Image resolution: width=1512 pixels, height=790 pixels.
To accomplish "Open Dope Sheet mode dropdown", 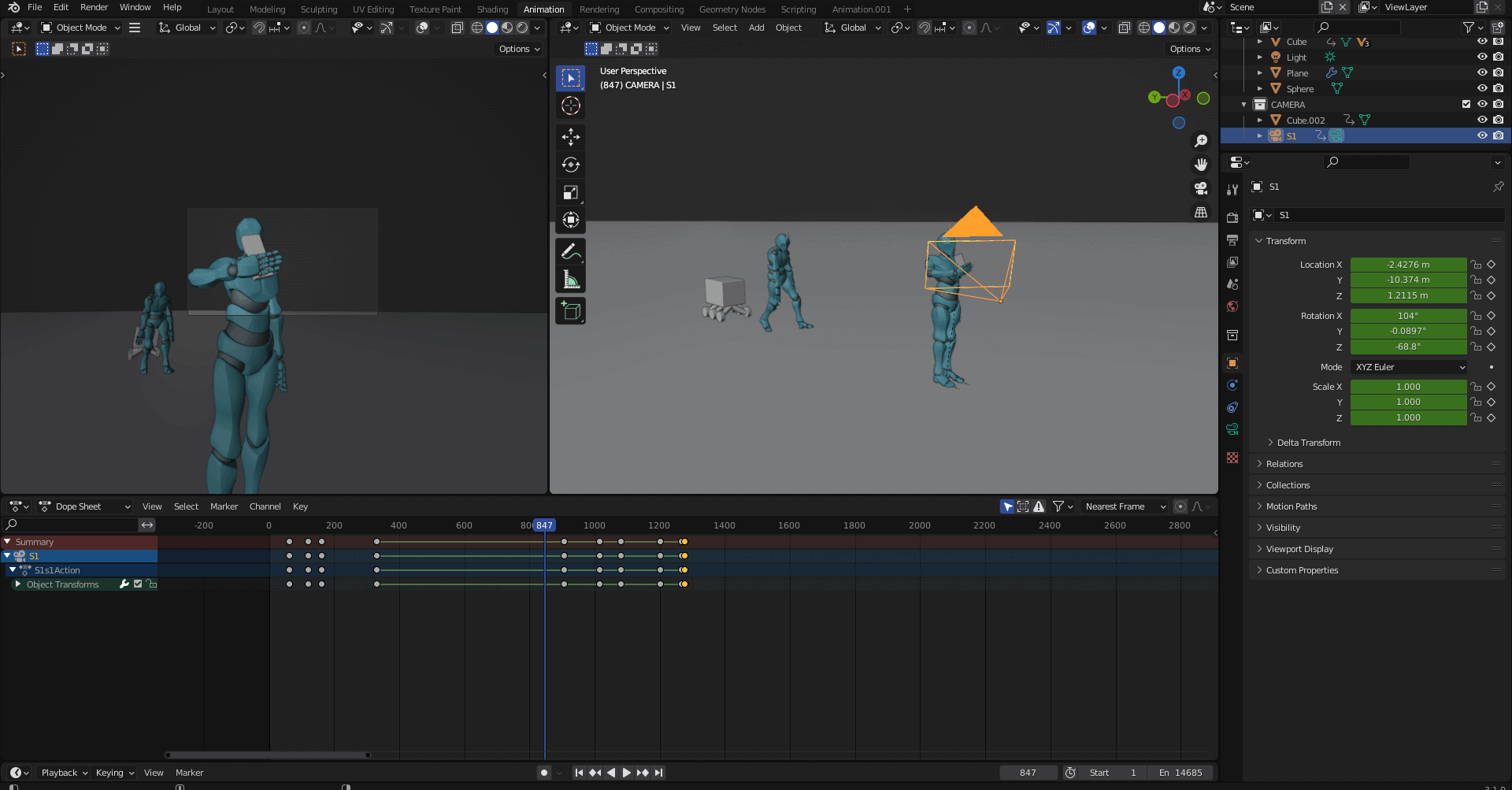I will tap(85, 506).
